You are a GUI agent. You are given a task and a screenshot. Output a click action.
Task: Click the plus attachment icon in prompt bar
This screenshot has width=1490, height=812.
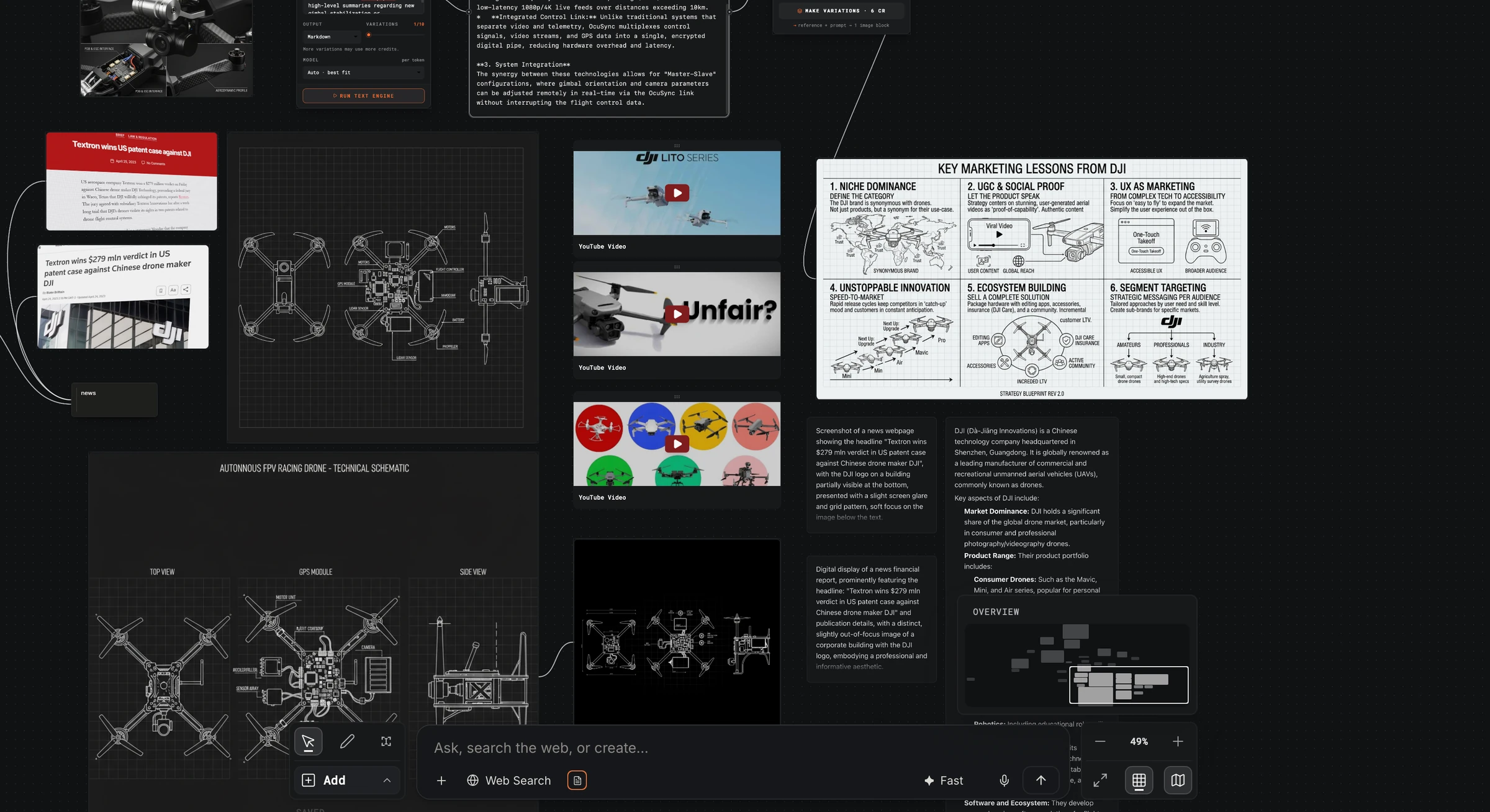(x=441, y=780)
